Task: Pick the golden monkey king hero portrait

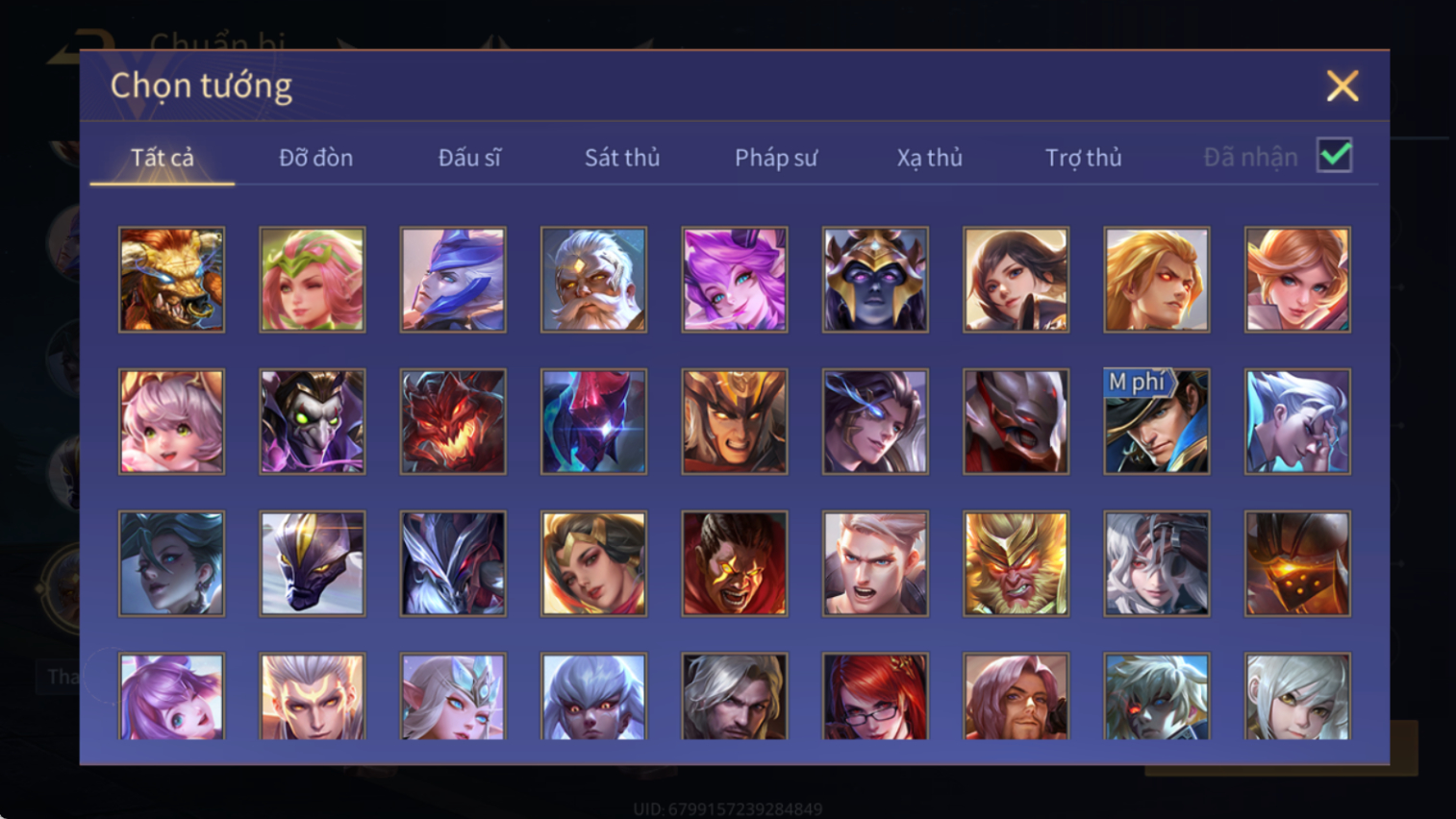Action: (1016, 563)
